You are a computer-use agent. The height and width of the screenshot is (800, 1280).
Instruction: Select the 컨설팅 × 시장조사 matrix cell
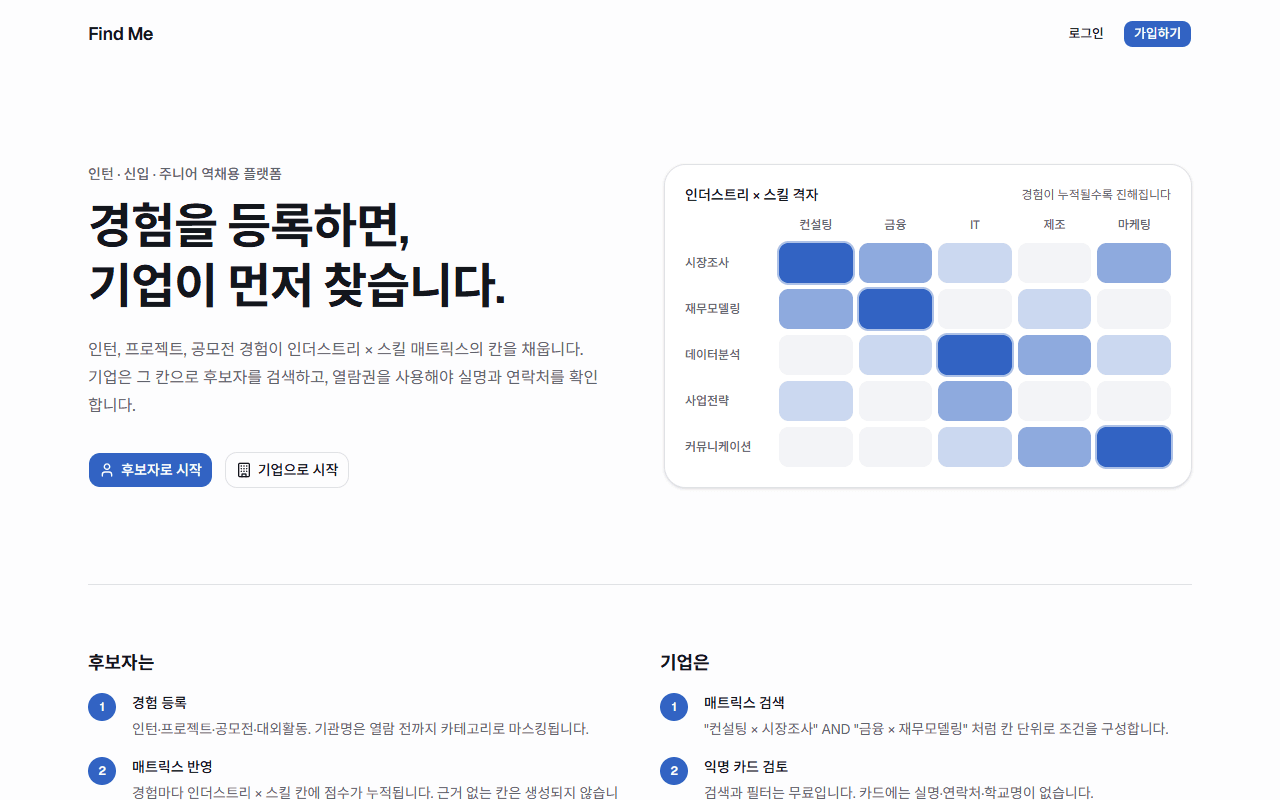click(x=816, y=263)
